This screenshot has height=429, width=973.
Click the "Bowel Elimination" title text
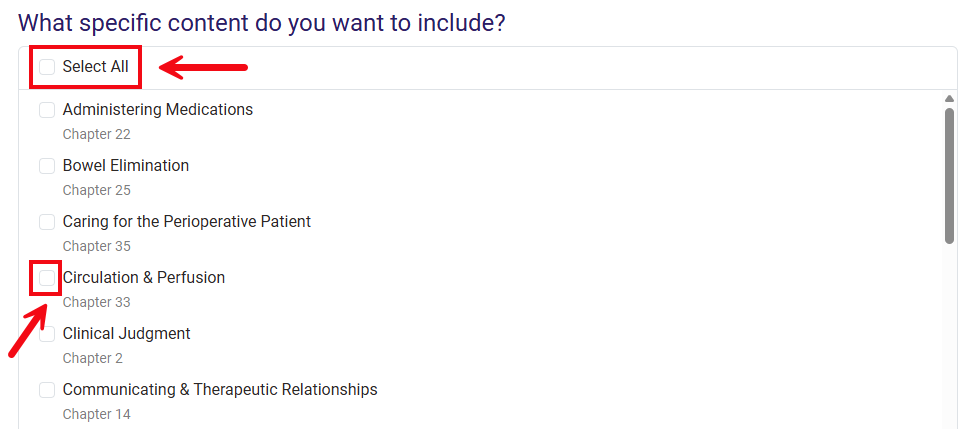coord(125,166)
